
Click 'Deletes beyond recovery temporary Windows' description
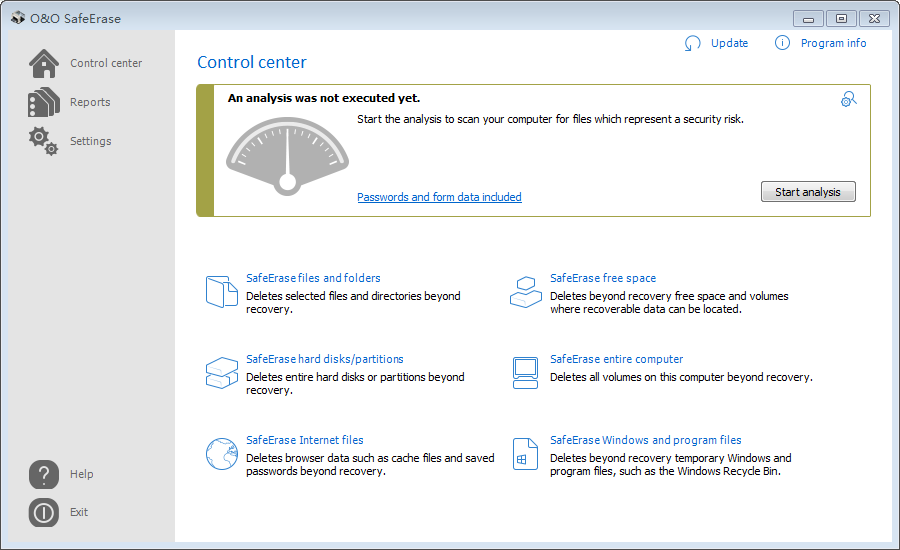coord(670,464)
